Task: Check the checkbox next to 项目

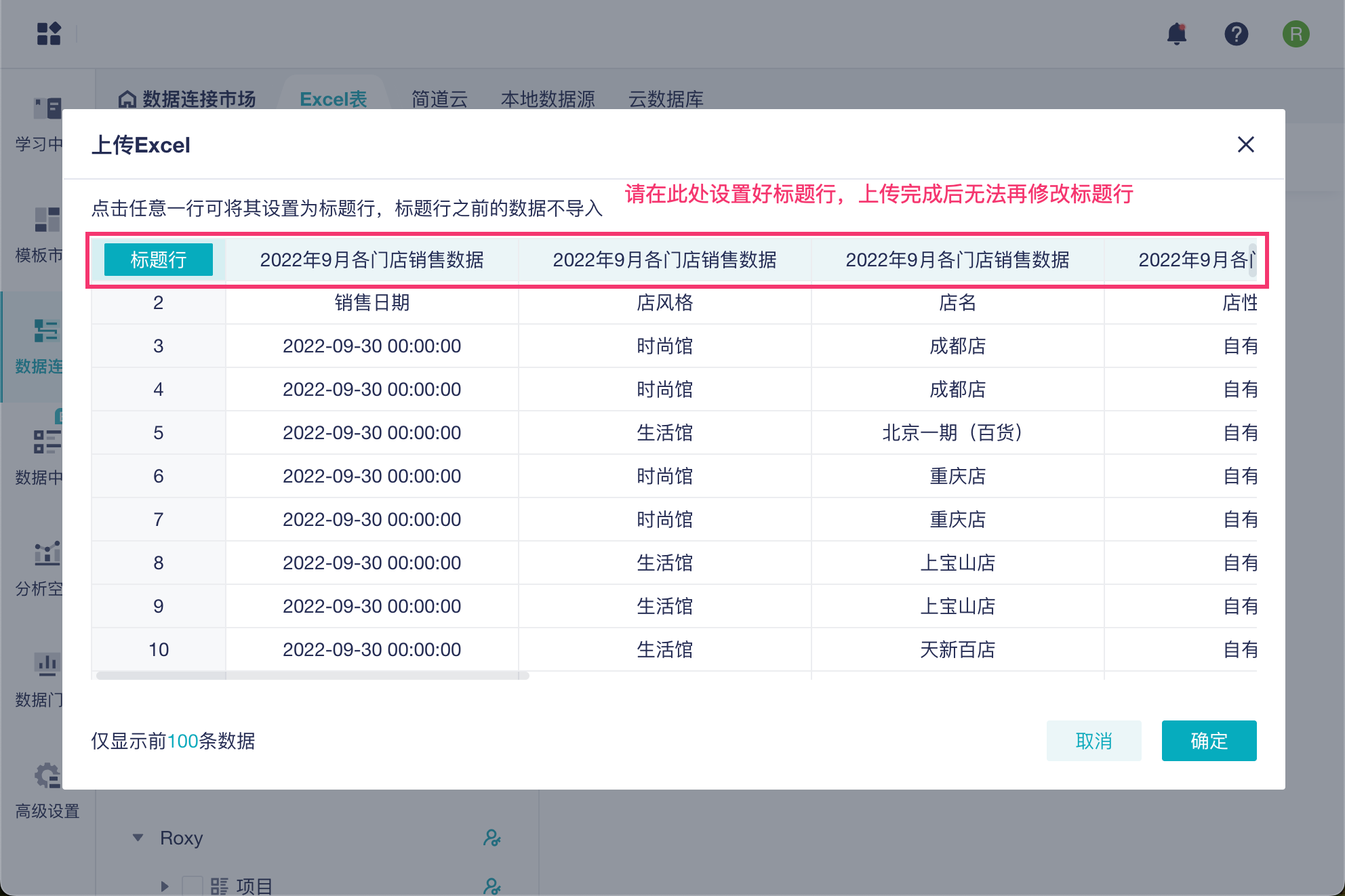Action: [193, 884]
